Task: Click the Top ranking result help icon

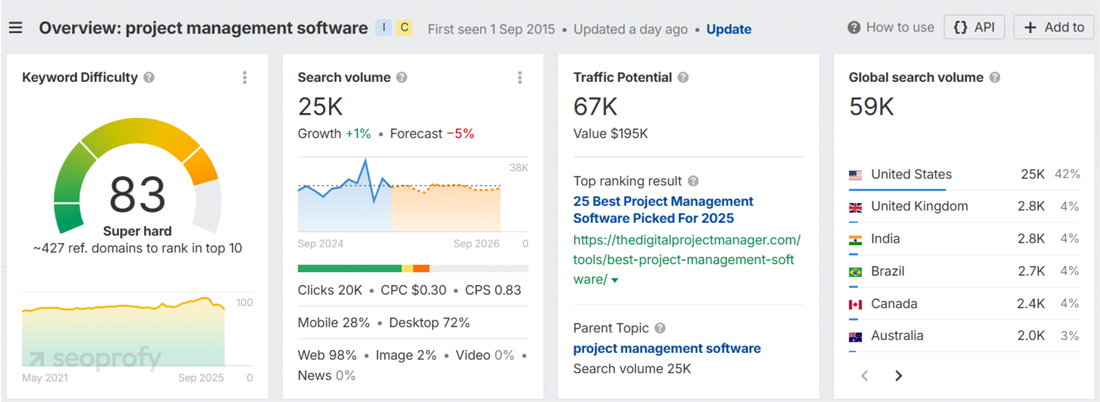Action: [x=693, y=182]
